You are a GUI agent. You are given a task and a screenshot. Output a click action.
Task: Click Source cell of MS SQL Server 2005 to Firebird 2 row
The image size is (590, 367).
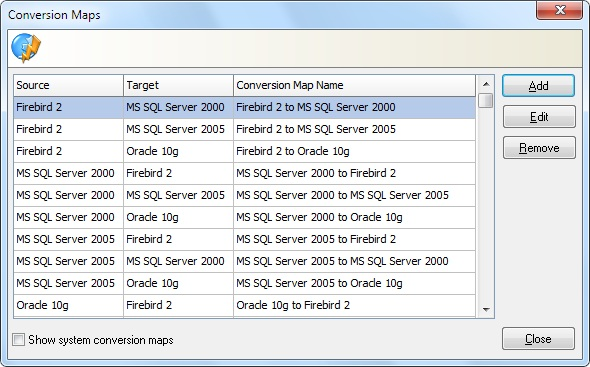(x=68, y=239)
